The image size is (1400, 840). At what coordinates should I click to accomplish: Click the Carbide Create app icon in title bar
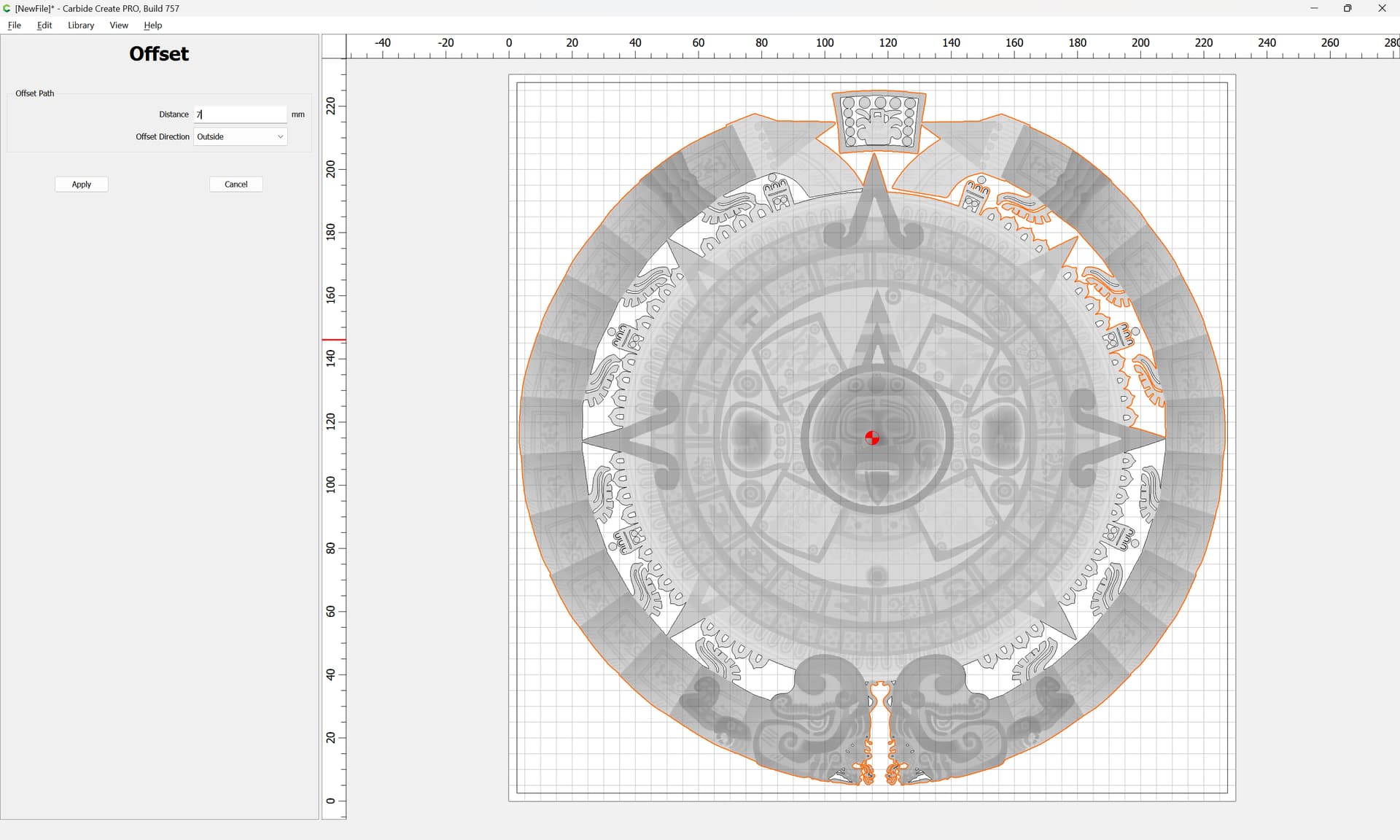7,8
